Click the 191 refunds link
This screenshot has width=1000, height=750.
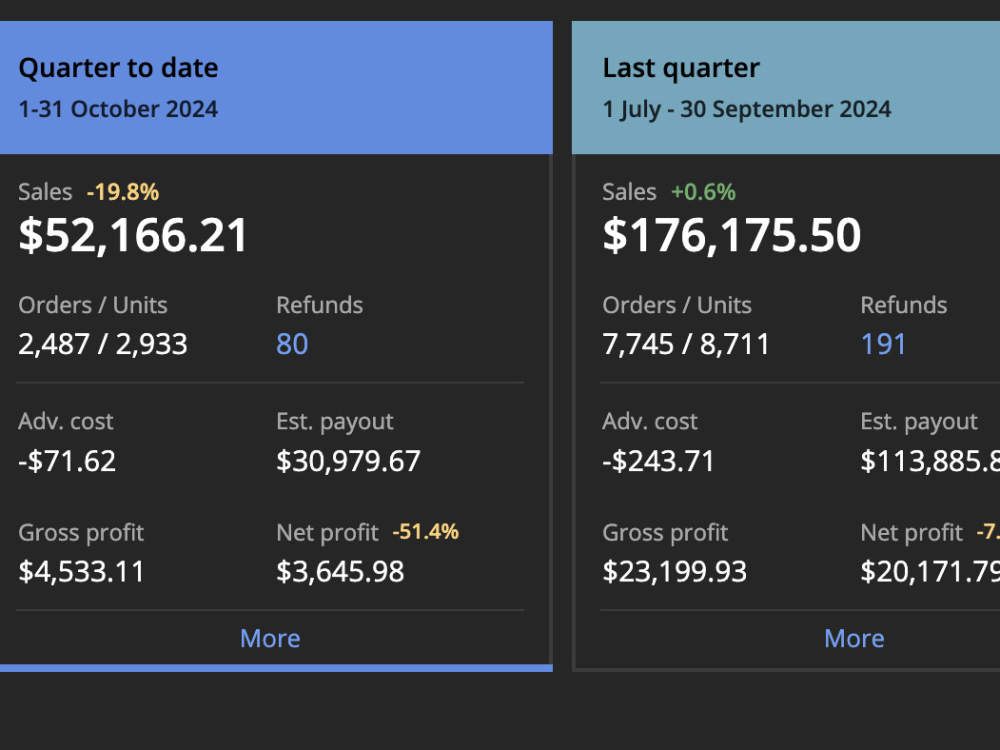click(x=883, y=344)
